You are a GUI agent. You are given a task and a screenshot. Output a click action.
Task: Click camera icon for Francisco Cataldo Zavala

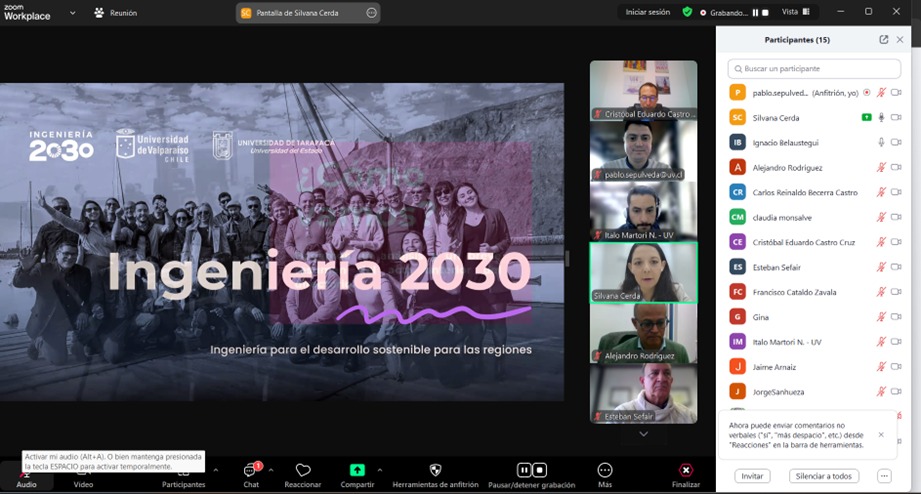(x=896, y=292)
